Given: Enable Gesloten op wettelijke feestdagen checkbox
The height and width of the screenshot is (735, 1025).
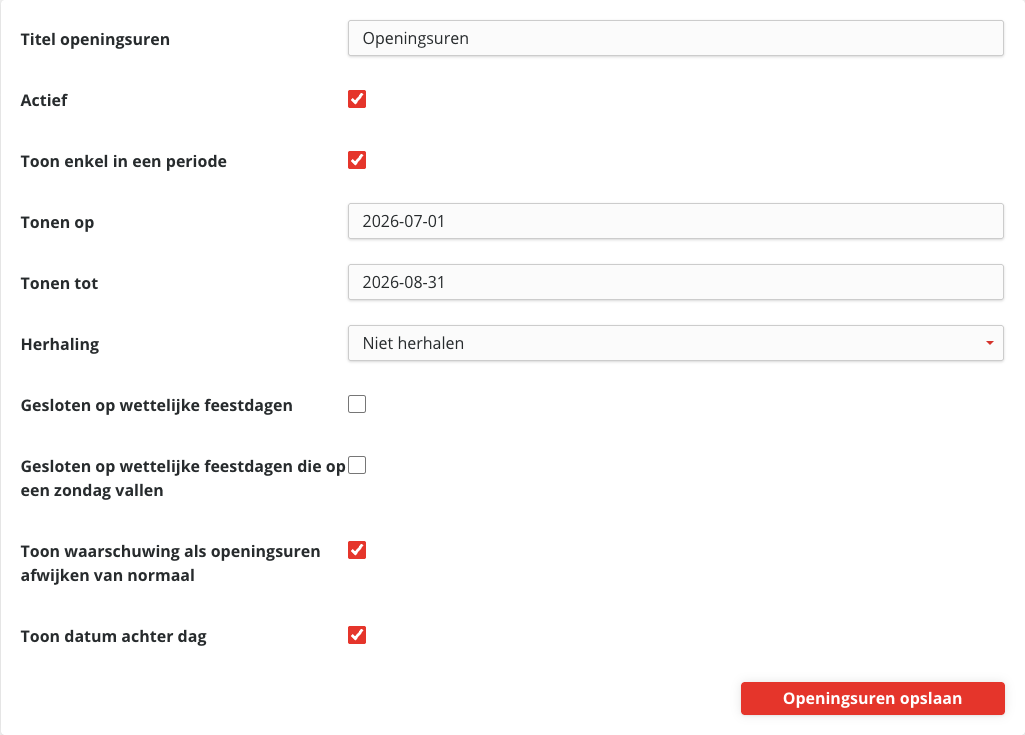Looking at the screenshot, I should pyautogui.click(x=357, y=404).
